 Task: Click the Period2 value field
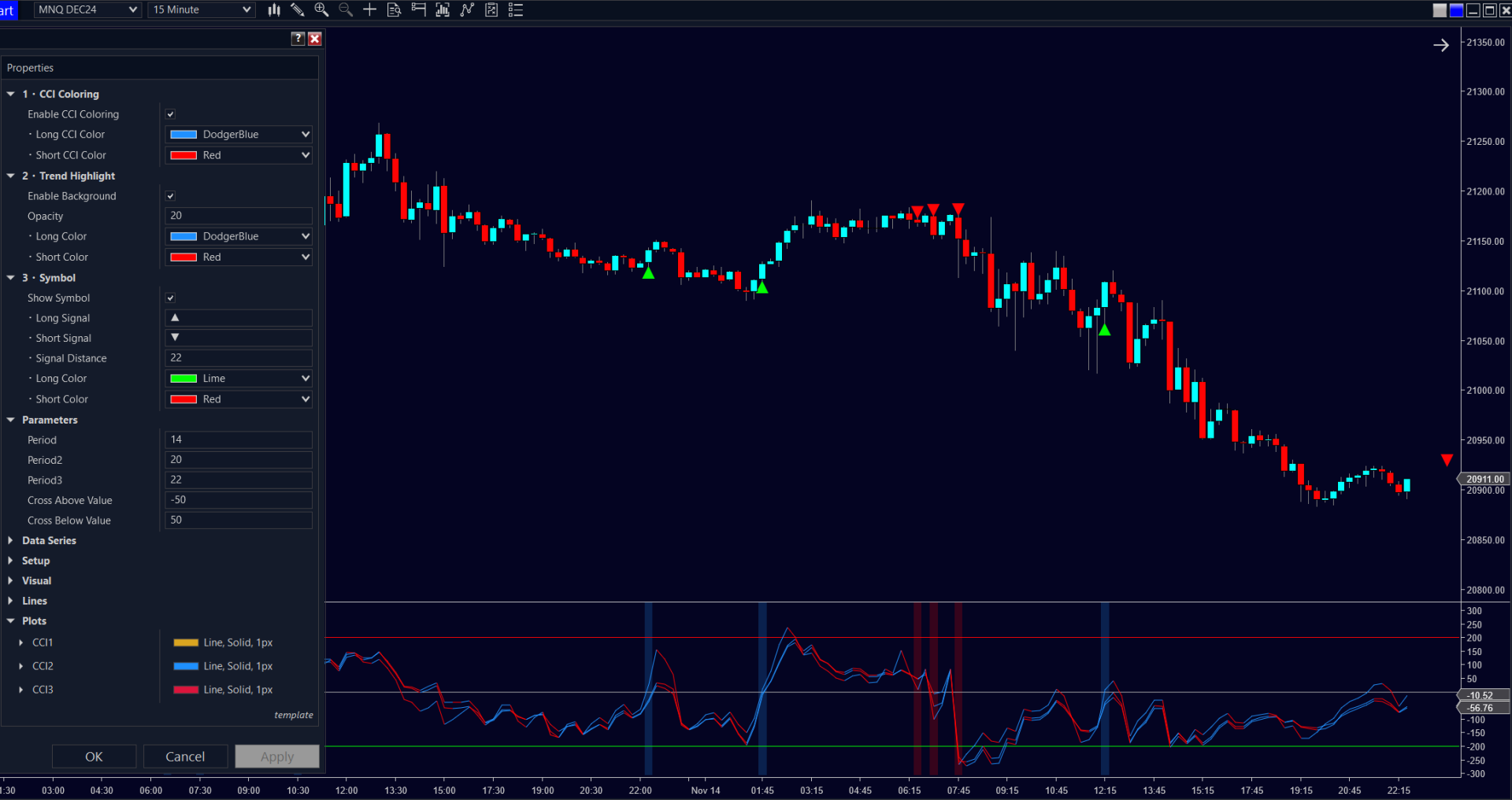coord(239,460)
